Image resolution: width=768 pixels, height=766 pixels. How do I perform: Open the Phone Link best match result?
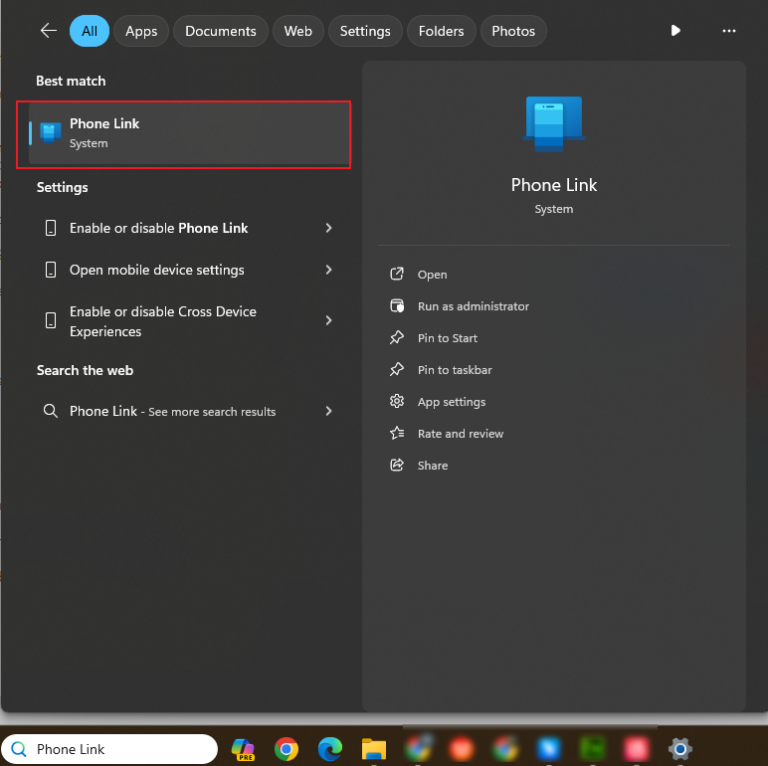189,133
